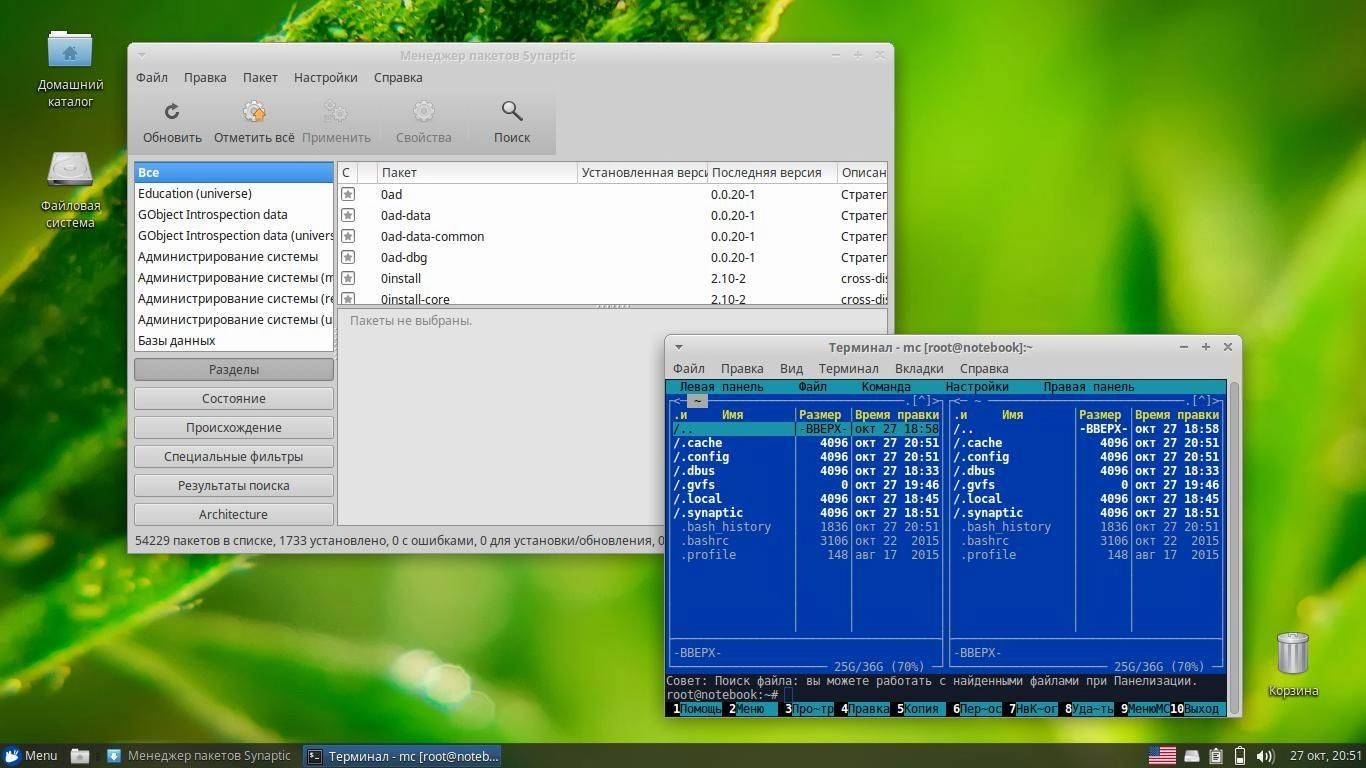The image size is (1366, 768).
Task: Click the Результаты поиска button
Action: [234, 485]
